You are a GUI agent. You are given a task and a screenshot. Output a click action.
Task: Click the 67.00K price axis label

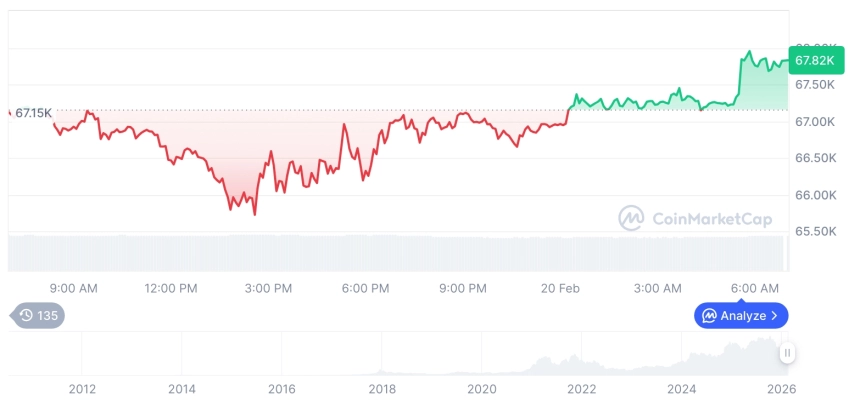click(815, 121)
